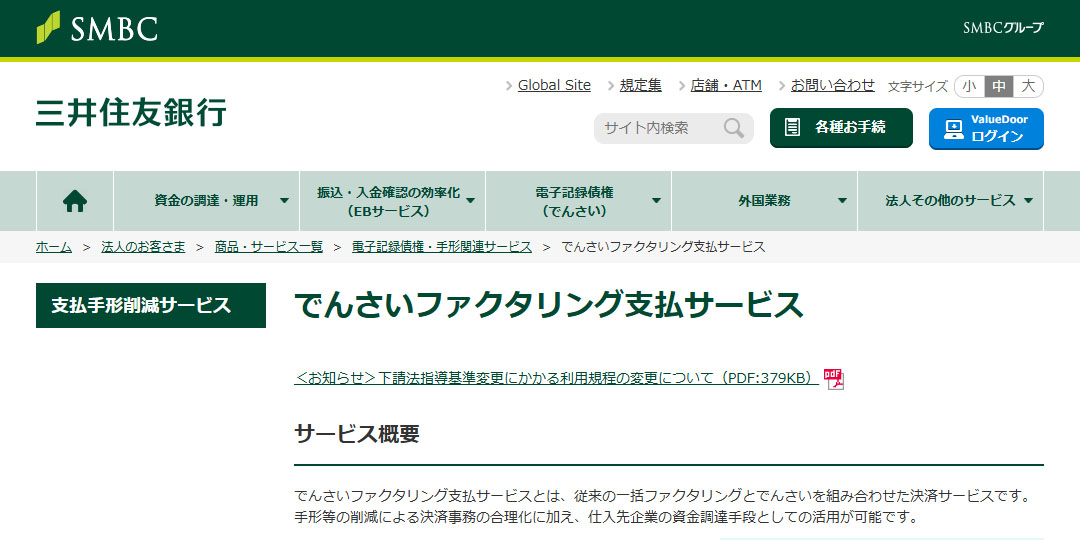Viewport: 1080px width, 540px height.
Task: Click the ValueDoor computer icon
Action: 954,129
